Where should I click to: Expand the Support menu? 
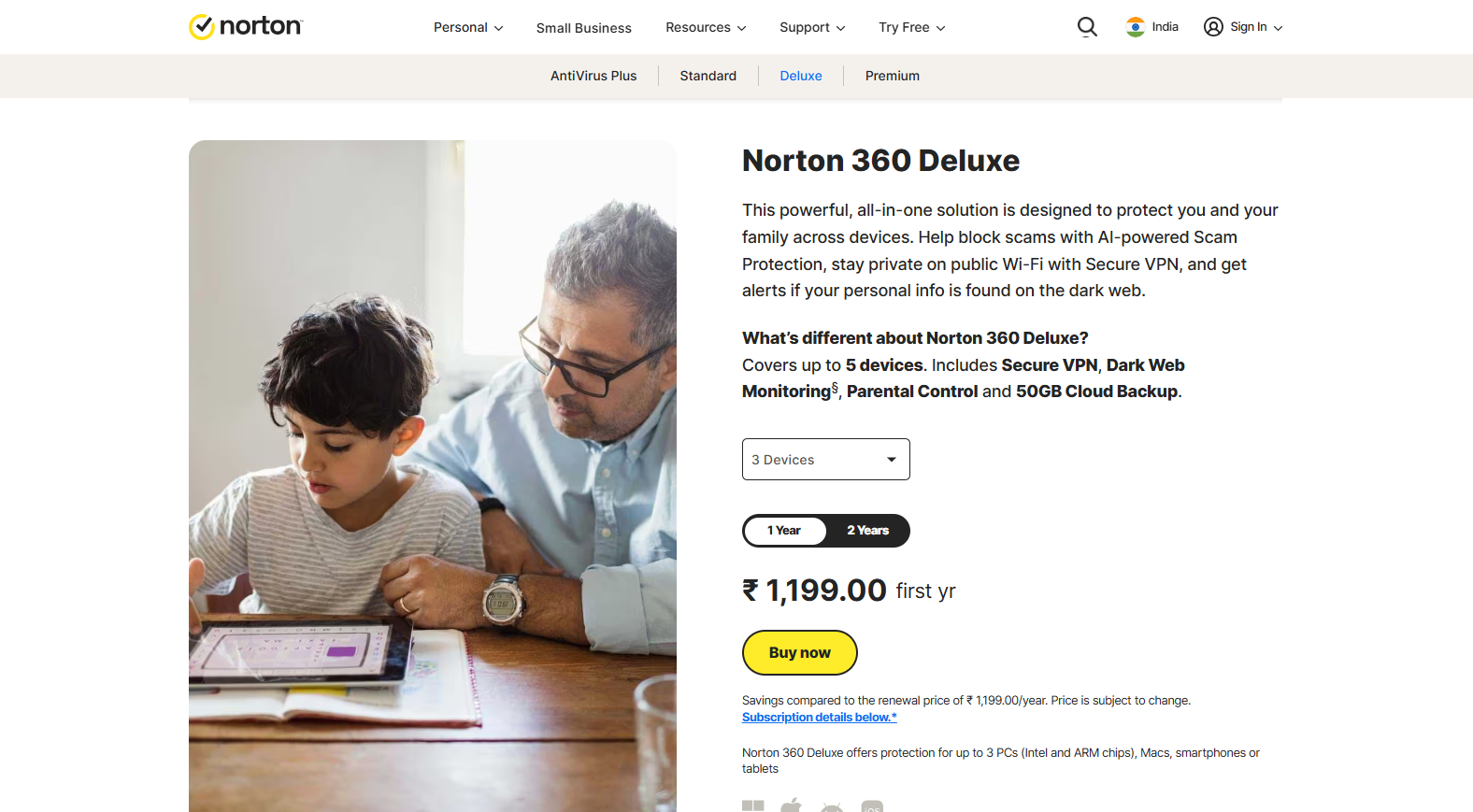tap(812, 27)
